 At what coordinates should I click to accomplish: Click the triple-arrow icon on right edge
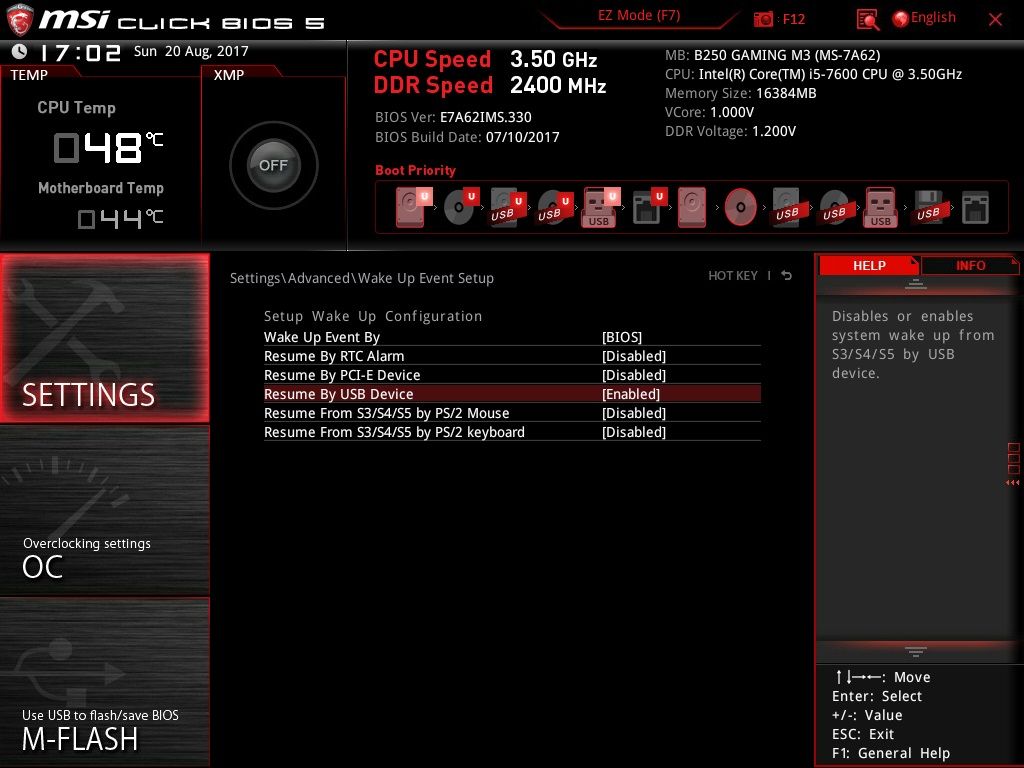1012,483
